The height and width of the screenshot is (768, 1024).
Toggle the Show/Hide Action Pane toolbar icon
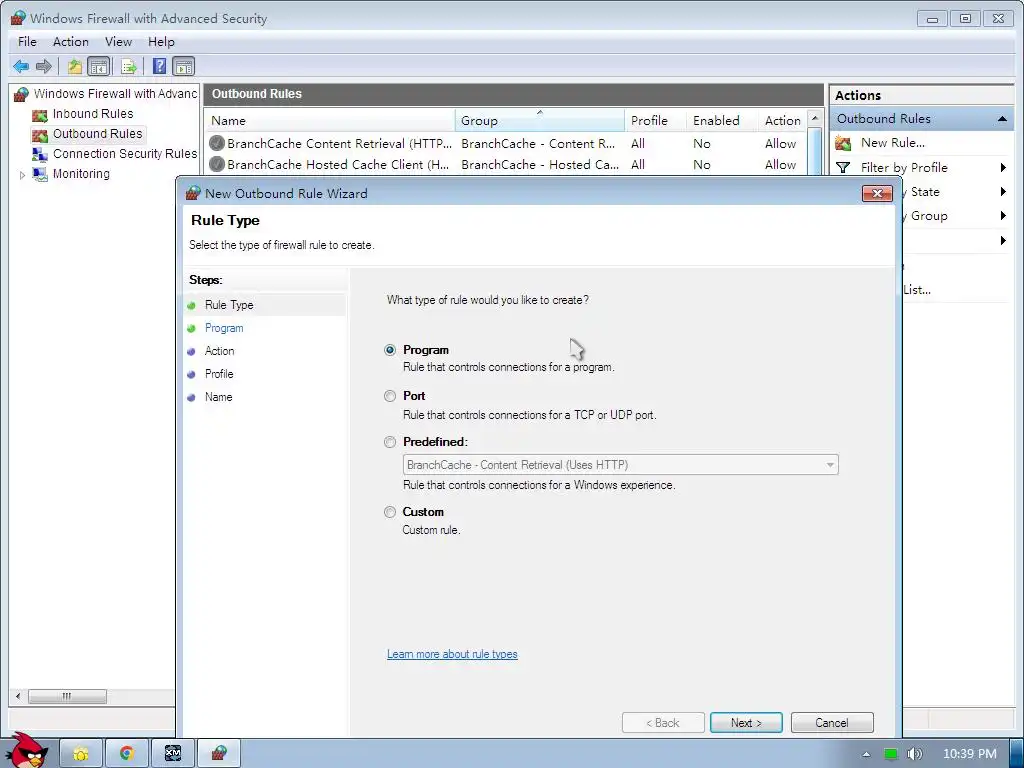tap(184, 66)
